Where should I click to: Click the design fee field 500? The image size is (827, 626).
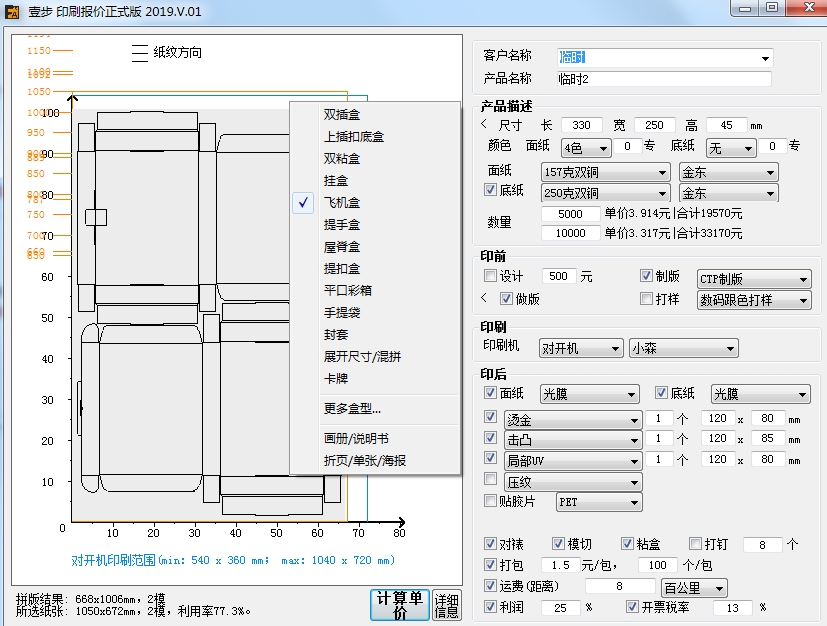pyautogui.click(x=559, y=276)
